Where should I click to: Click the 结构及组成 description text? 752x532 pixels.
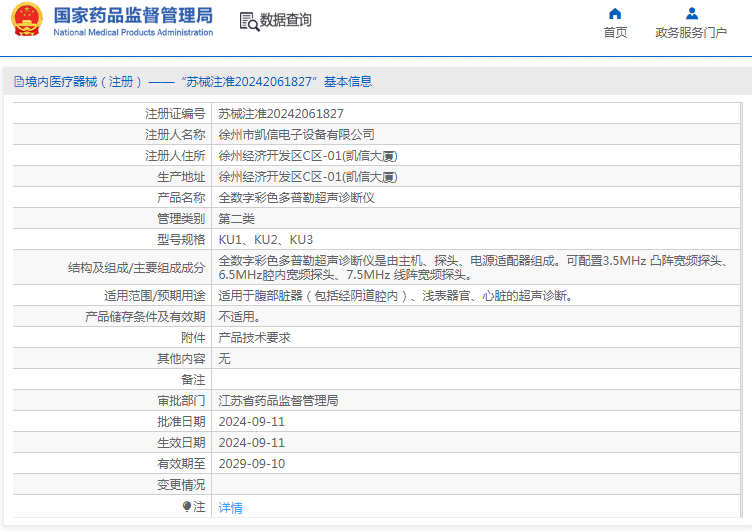coord(474,268)
